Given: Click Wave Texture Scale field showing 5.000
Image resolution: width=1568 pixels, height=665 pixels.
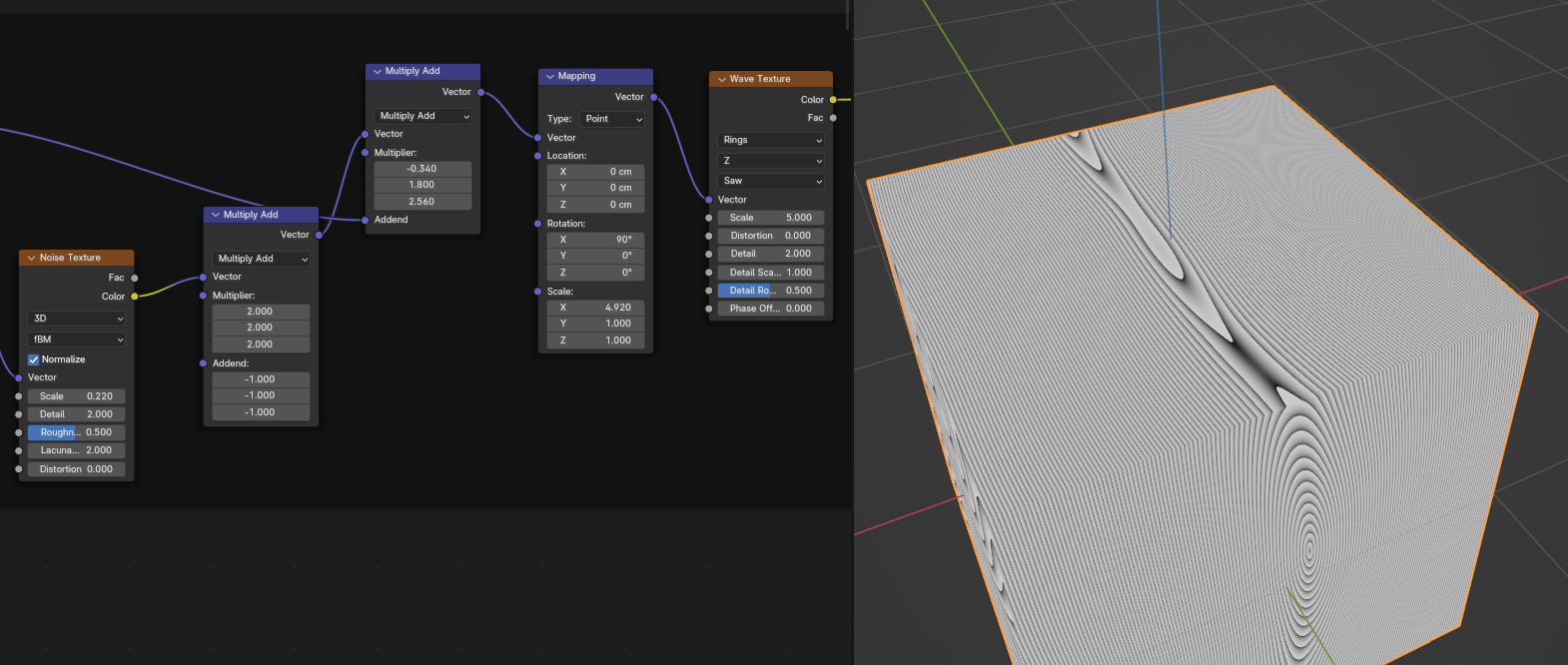Looking at the screenshot, I should tap(771, 218).
